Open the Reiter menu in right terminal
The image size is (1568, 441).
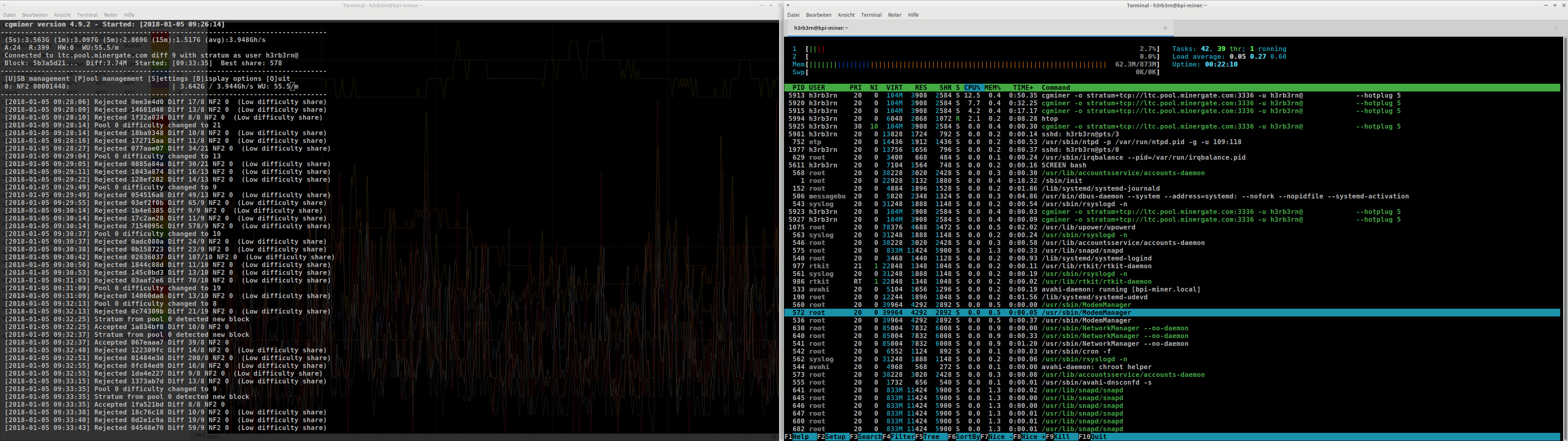tap(894, 15)
